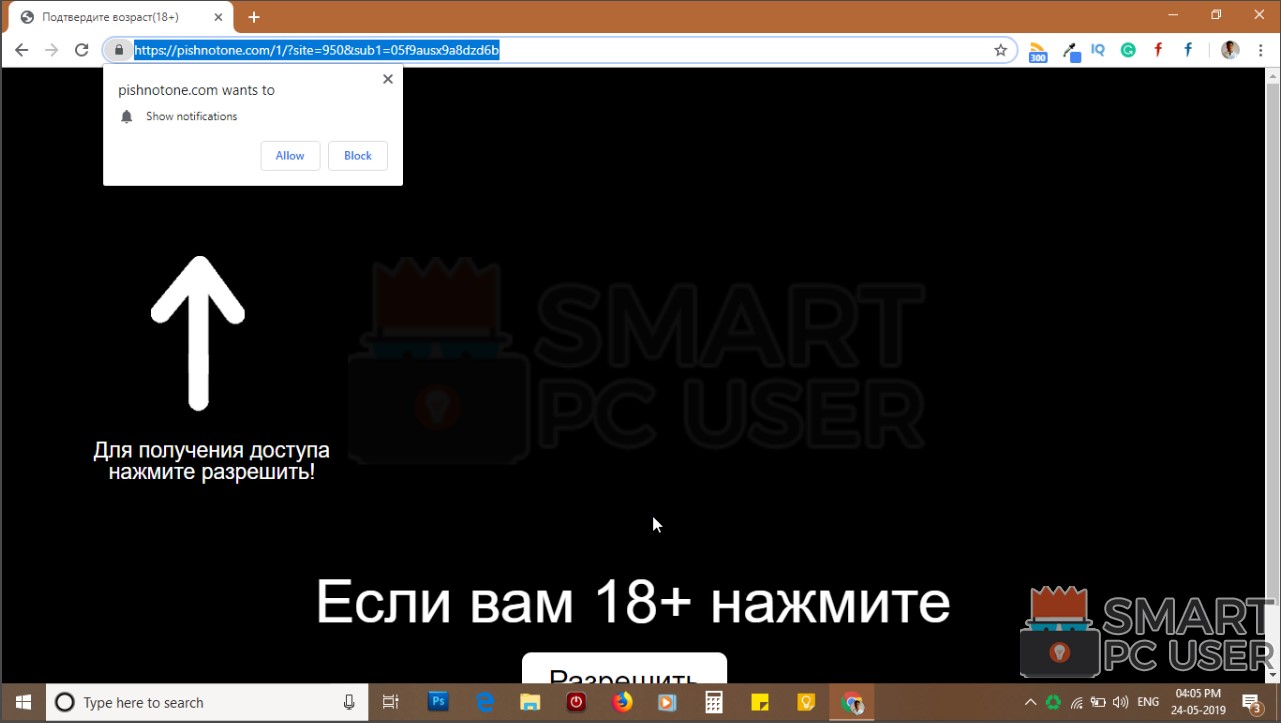
Task: Toggle the ENG keyboard language indicator
Action: click(1147, 702)
